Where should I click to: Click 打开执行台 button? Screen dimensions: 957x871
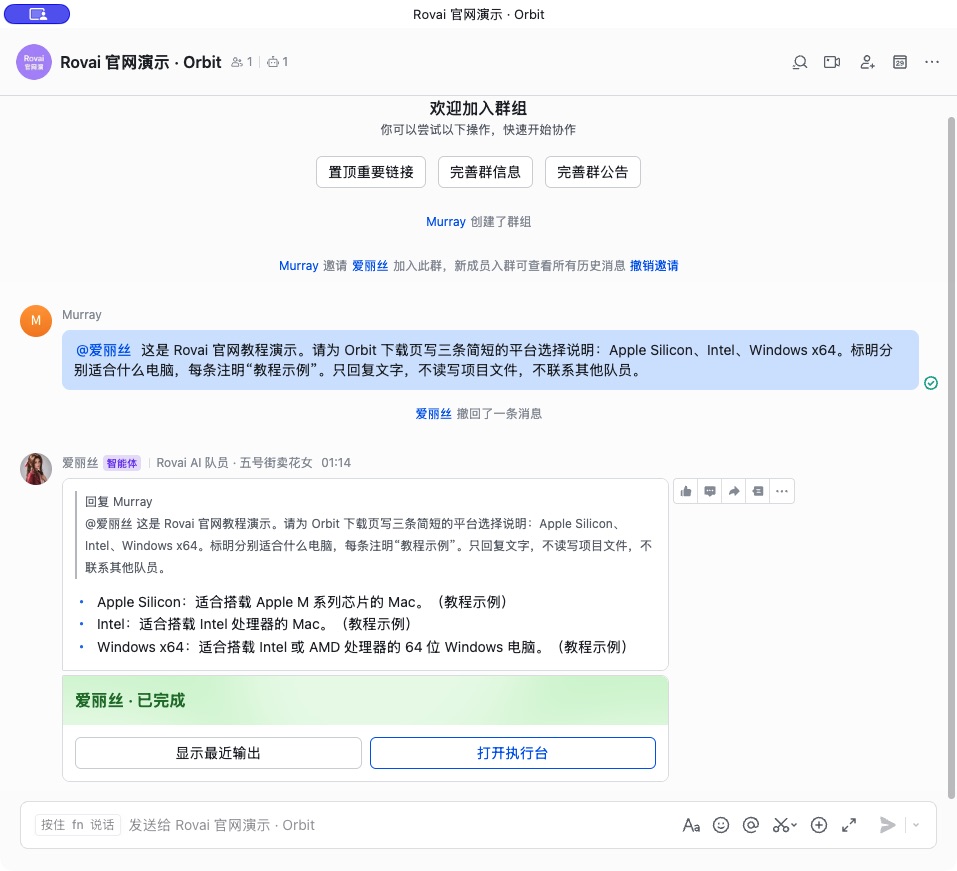[513, 753]
